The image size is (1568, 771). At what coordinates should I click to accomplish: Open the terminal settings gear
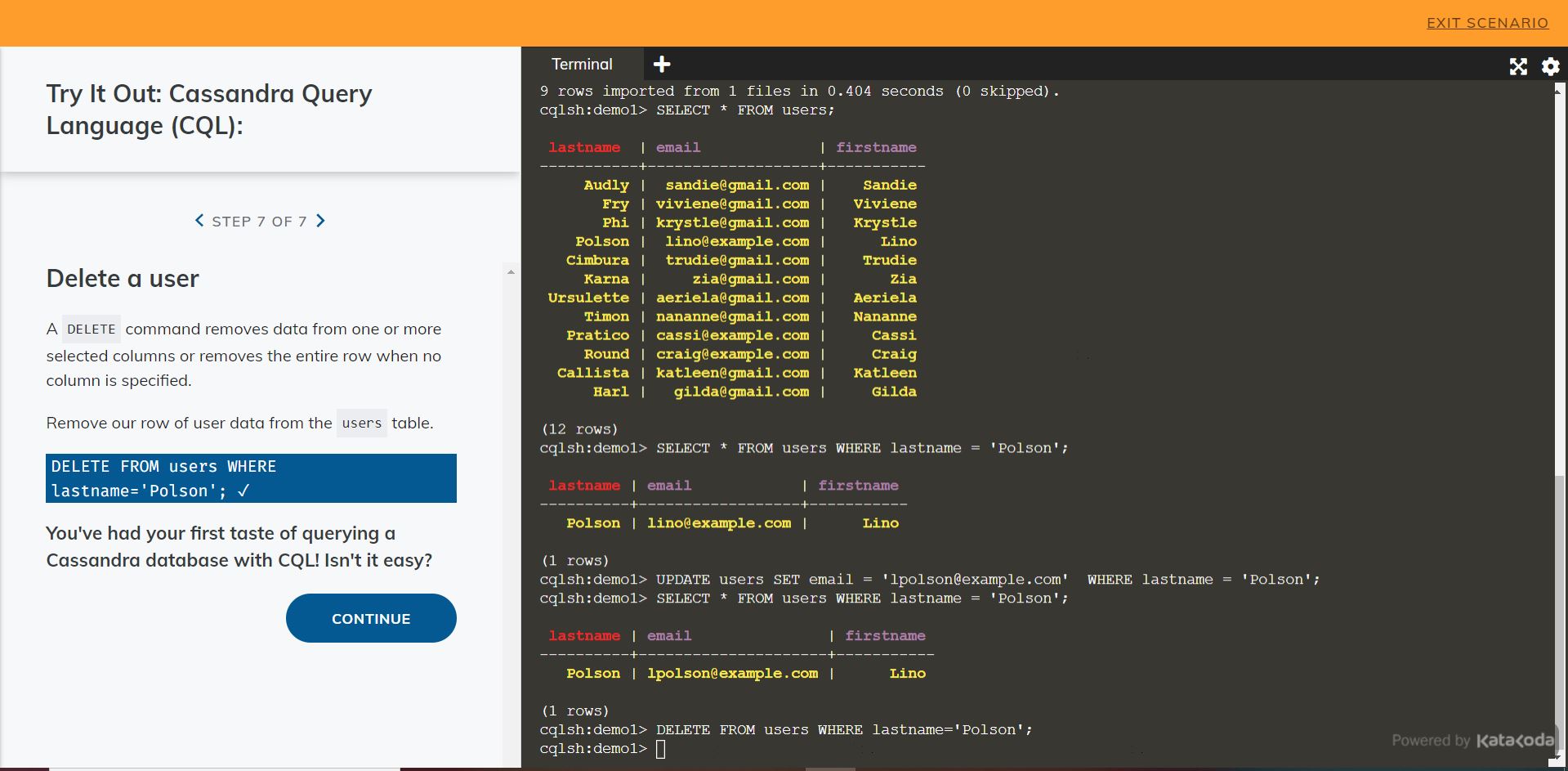[1549, 66]
